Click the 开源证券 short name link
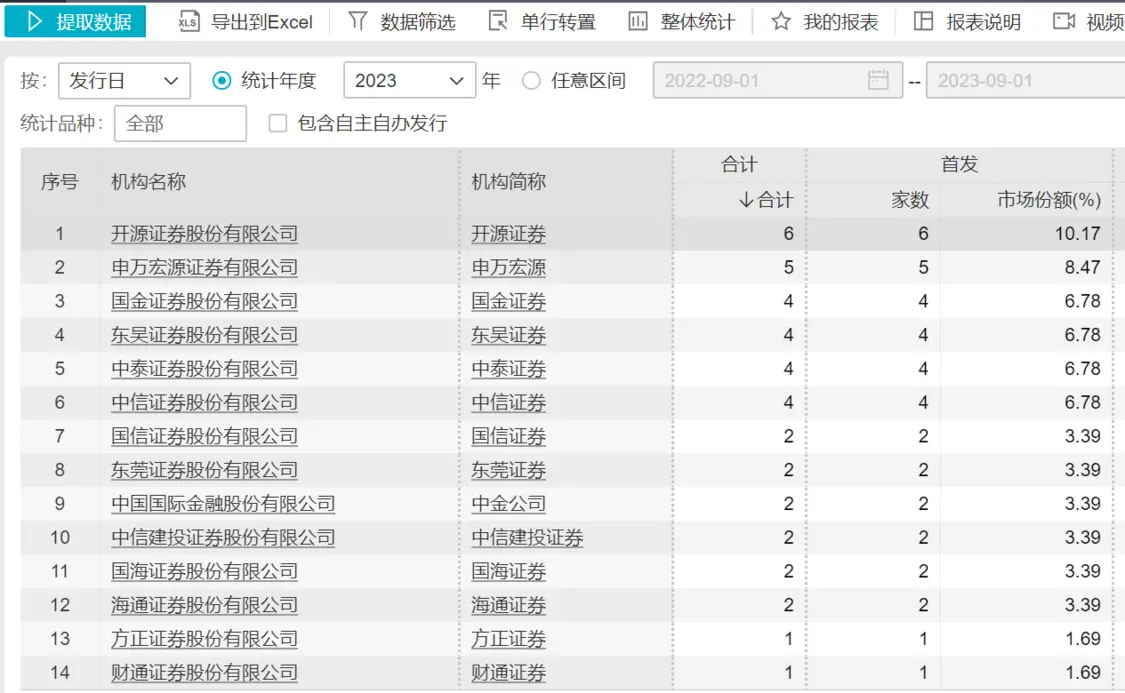This screenshot has width=1125, height=693. tap(509, 234)
